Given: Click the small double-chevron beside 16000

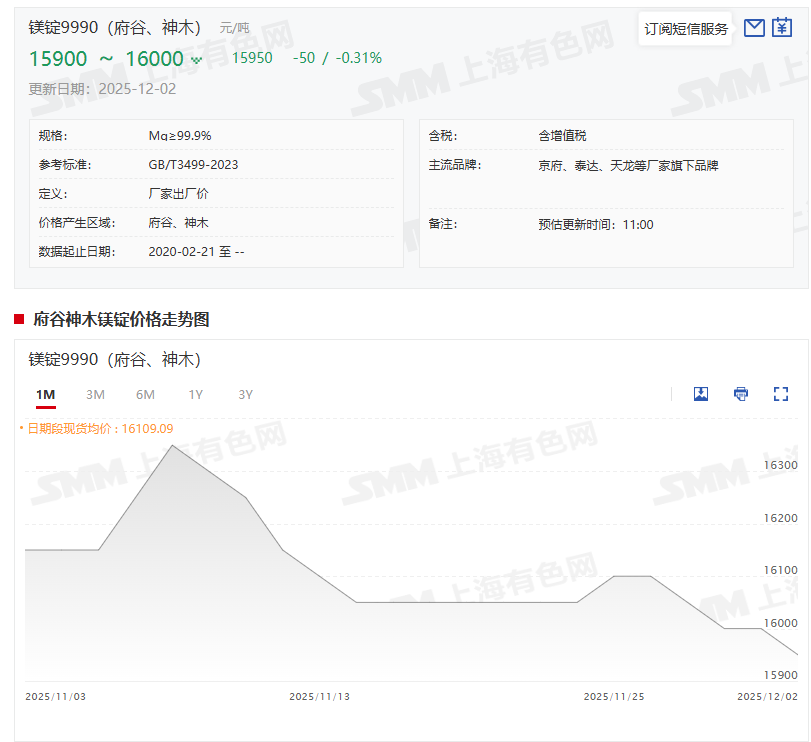Looking at the screenshot, I should (x=196, y=60).
